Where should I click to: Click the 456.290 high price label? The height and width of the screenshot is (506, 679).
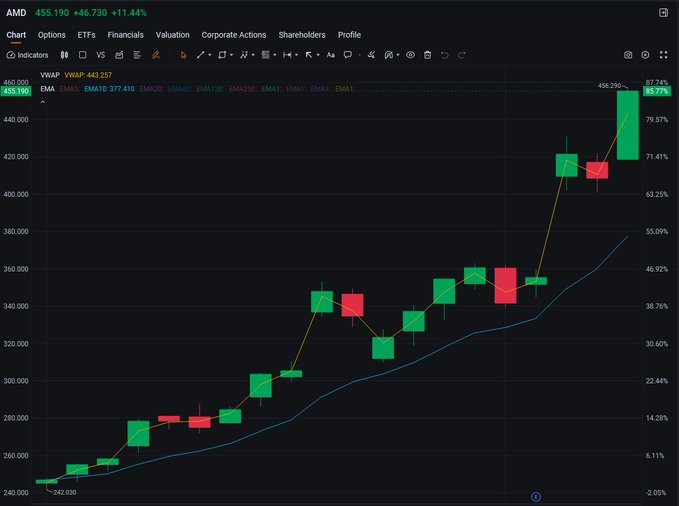pos(609,86)
